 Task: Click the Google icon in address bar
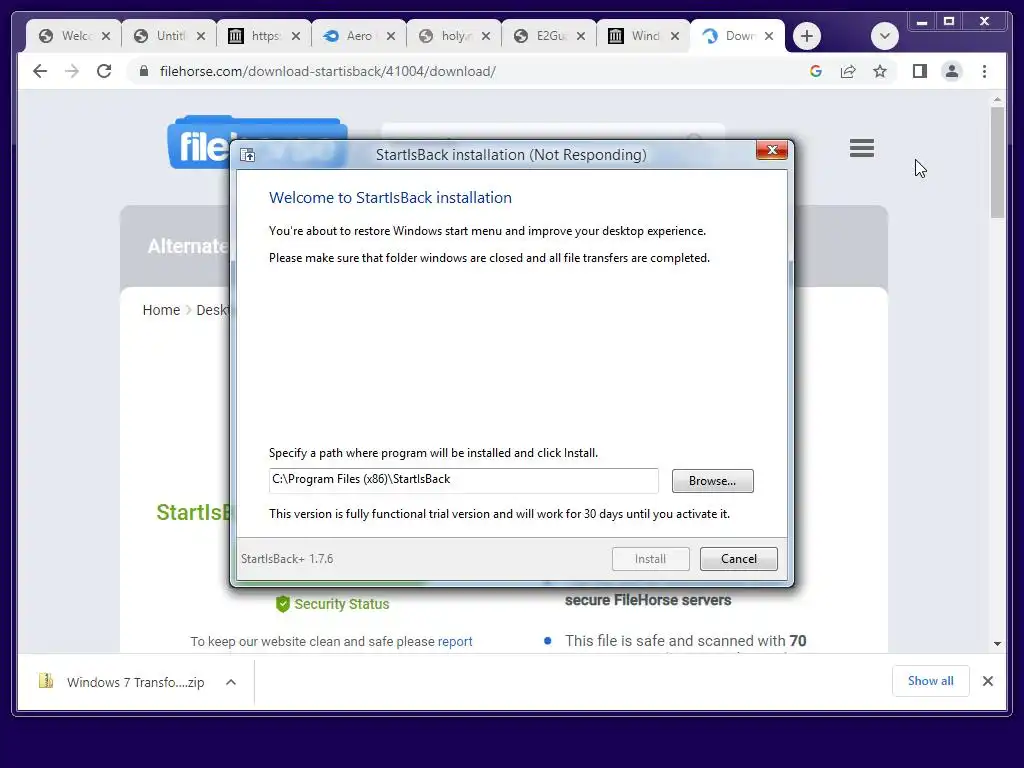pyautogui.click(x=816, y=71)
